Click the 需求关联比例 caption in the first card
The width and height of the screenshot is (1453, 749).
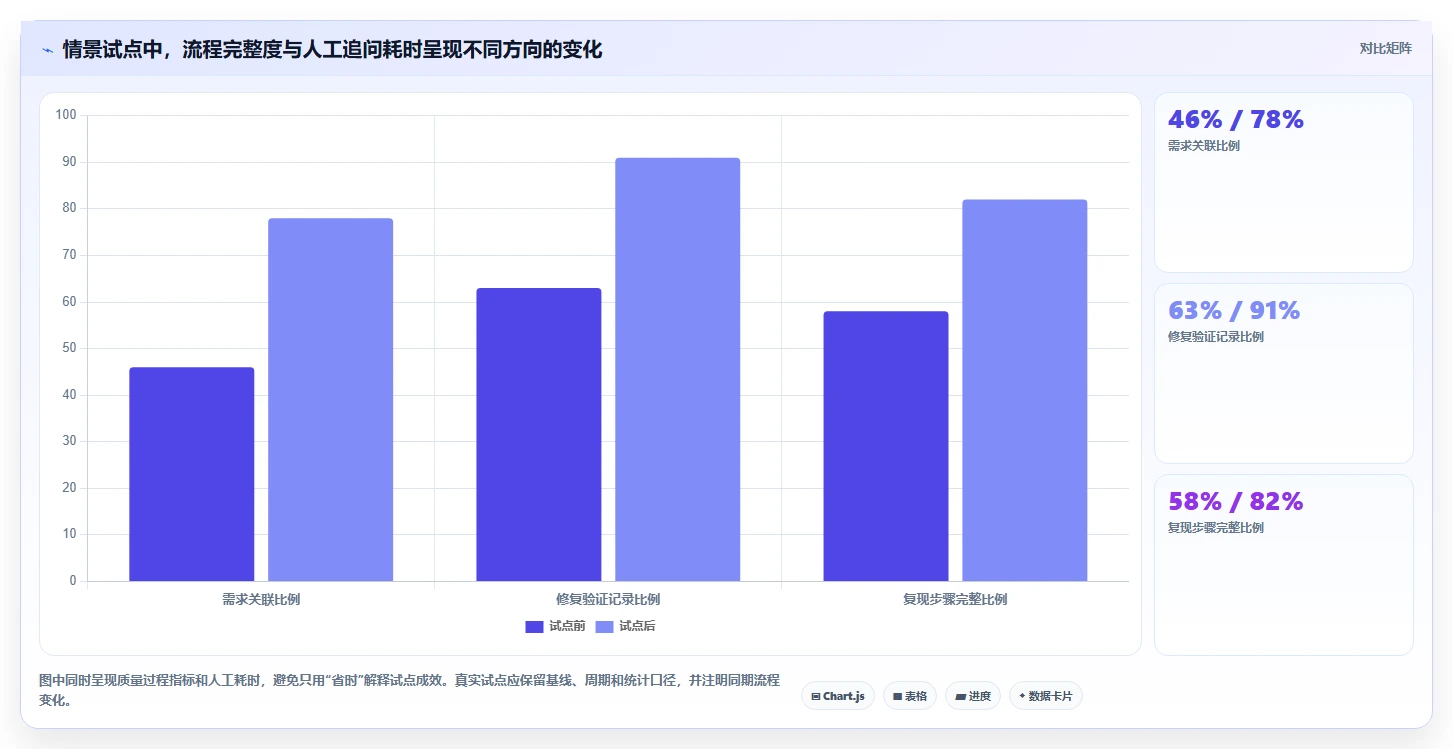(1204, 146)
